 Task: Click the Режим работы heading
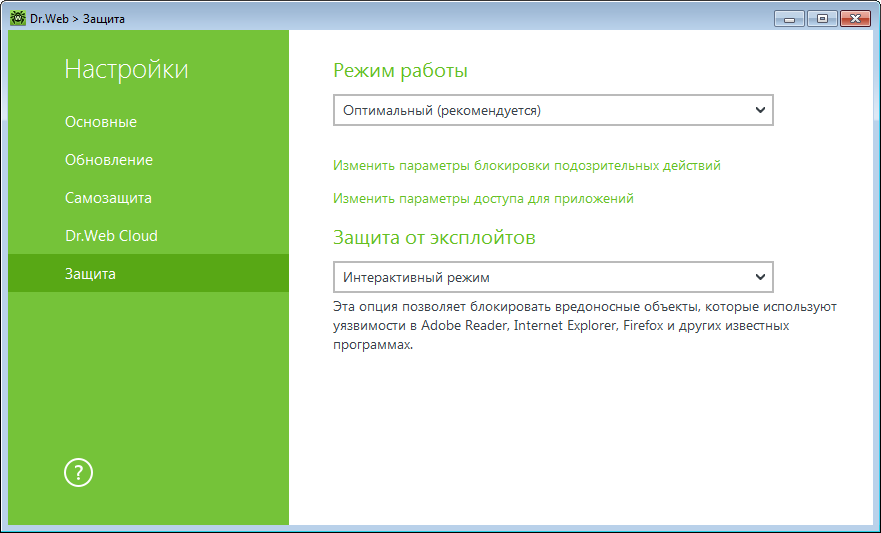click(400, 71)
